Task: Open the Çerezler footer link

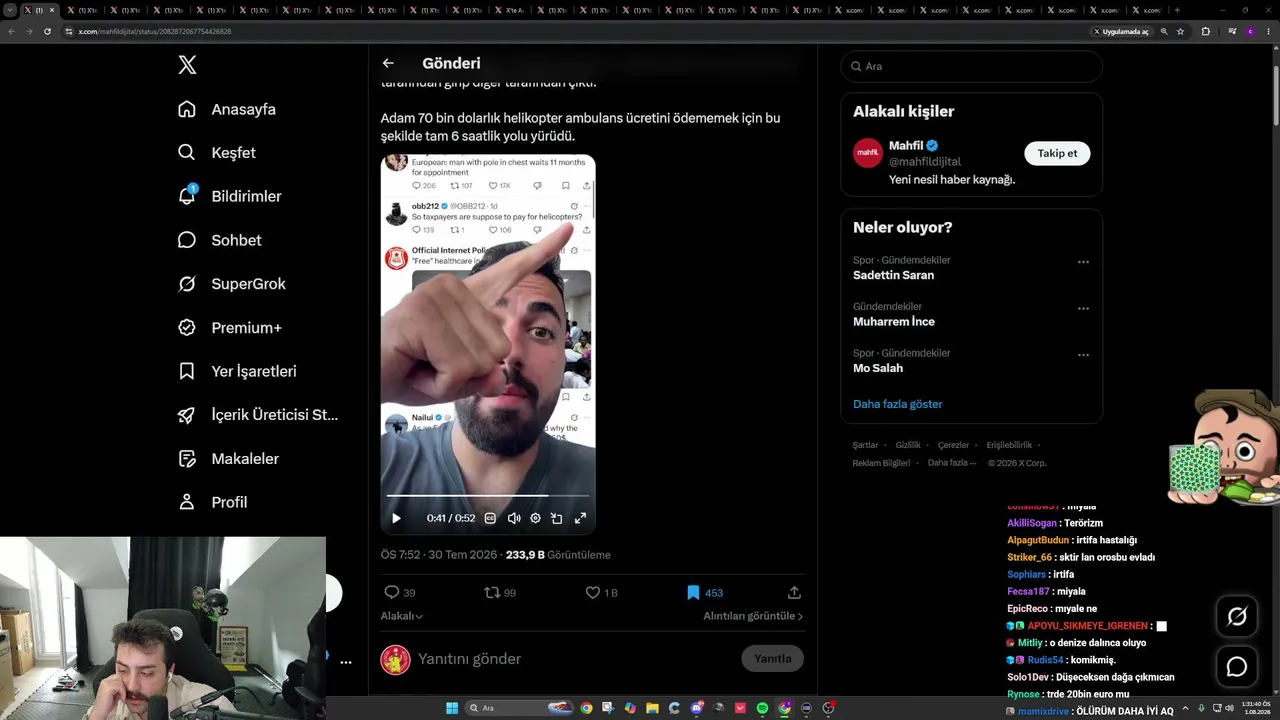Action: [953, 445]
